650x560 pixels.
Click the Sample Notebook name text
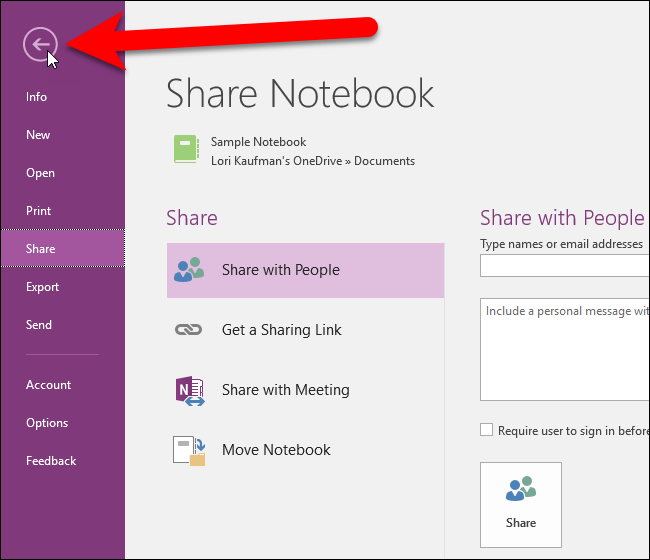[x=258, y=142]
